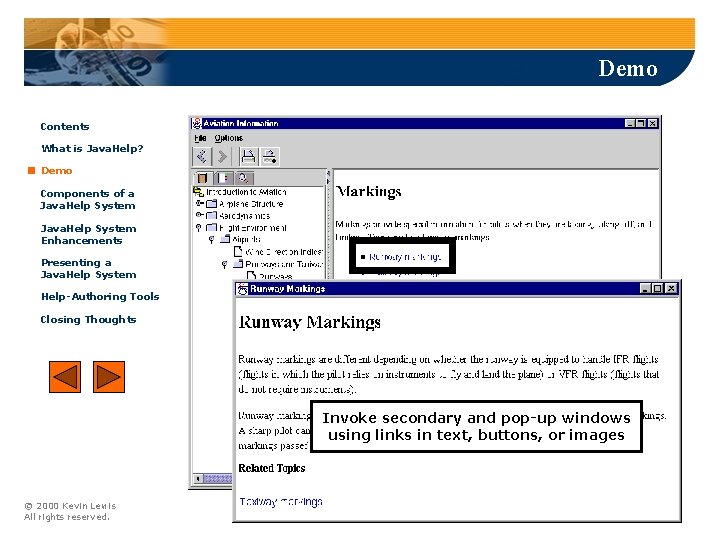The image size is (720, 540).
Task: Switch to the Search navigator tab
Action: point(244,178)
